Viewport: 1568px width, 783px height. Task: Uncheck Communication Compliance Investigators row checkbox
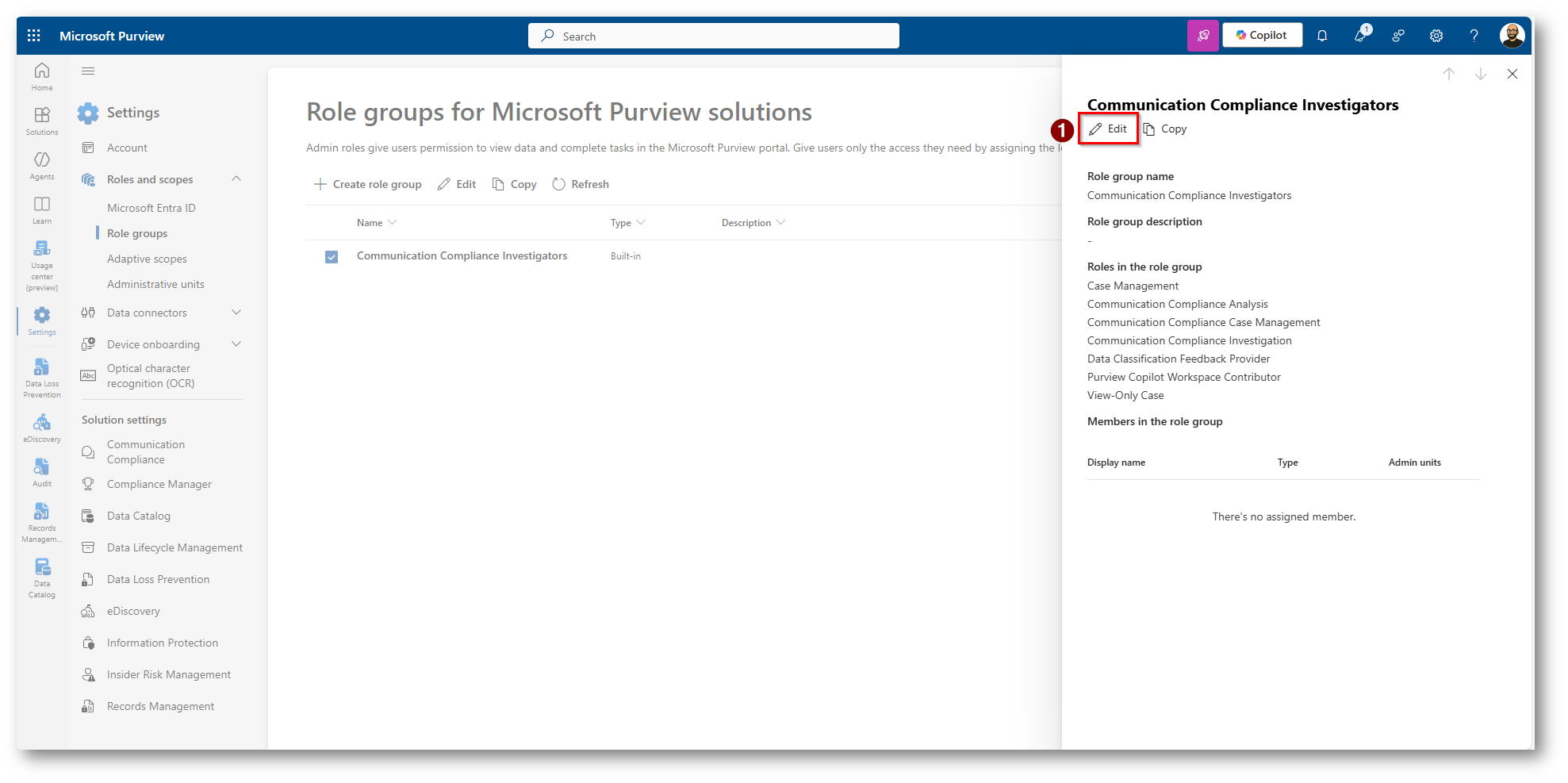pyautogui.click(x=332, y=257)
